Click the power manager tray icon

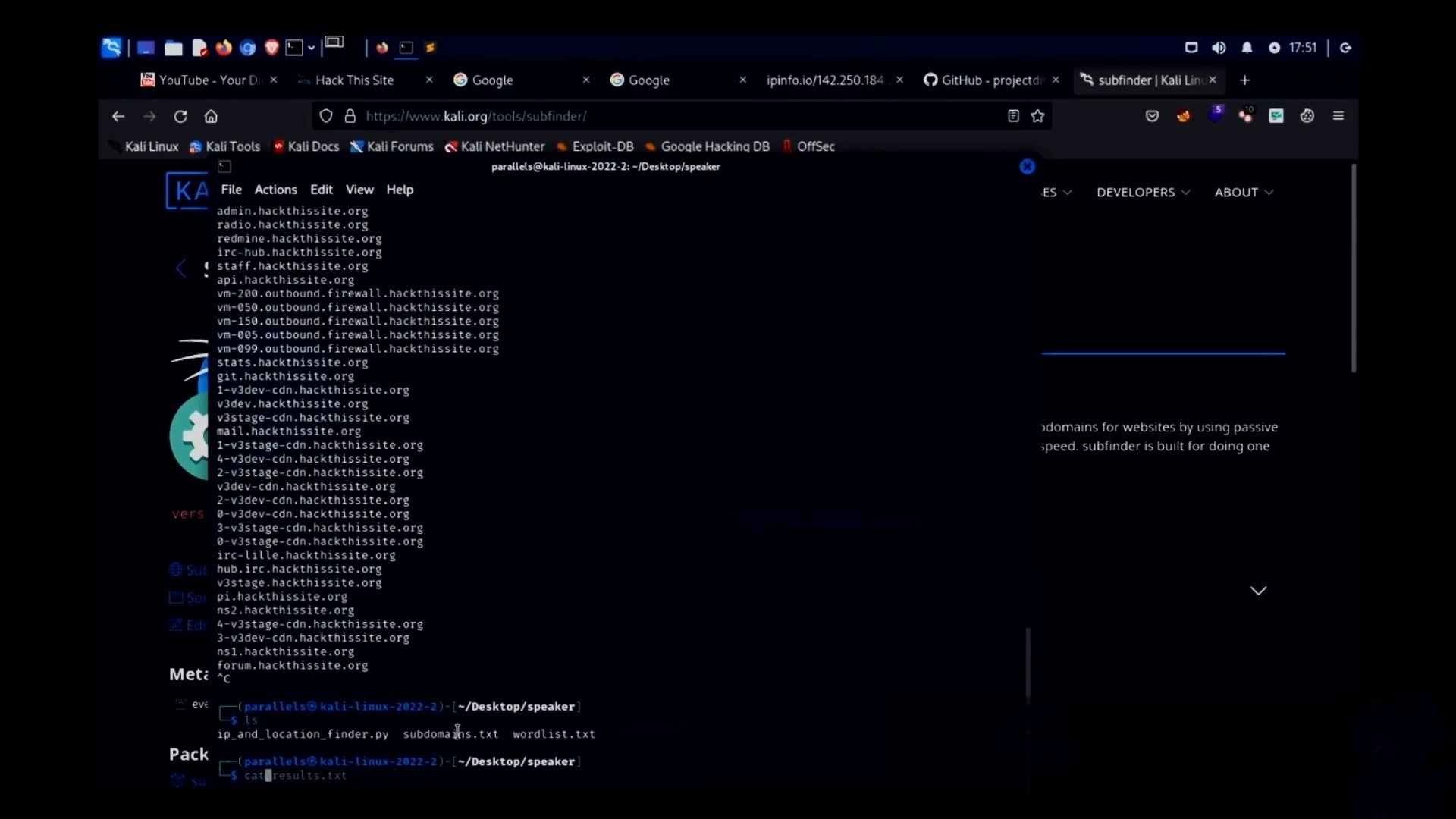[x=1275, y=48]
